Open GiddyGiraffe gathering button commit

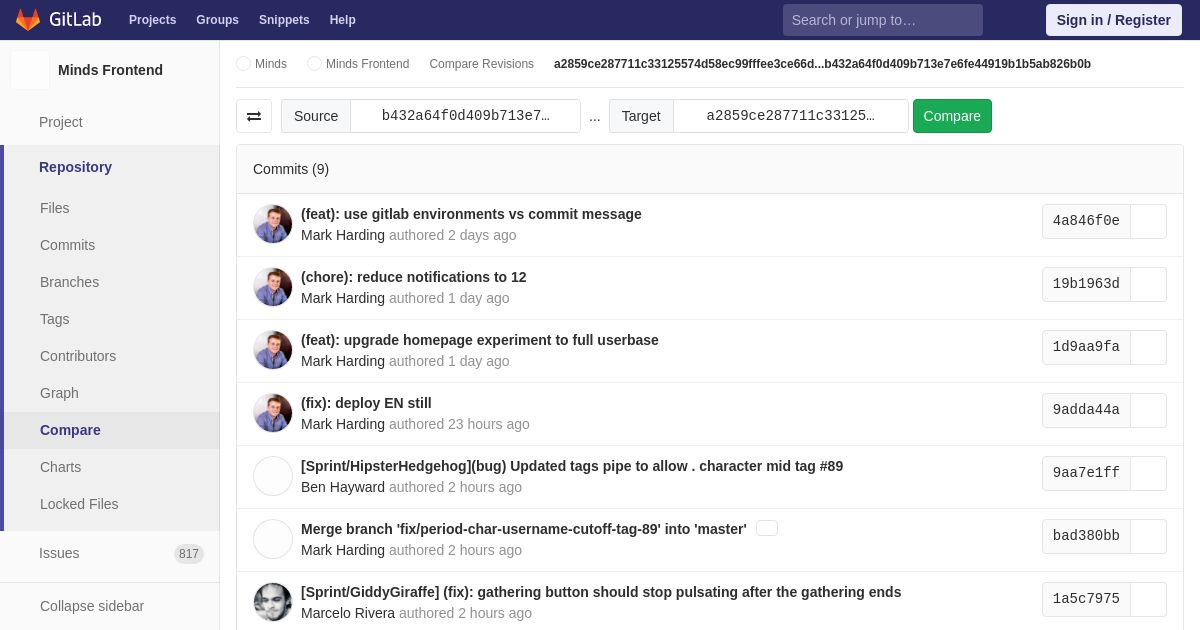tap(601, 592)
